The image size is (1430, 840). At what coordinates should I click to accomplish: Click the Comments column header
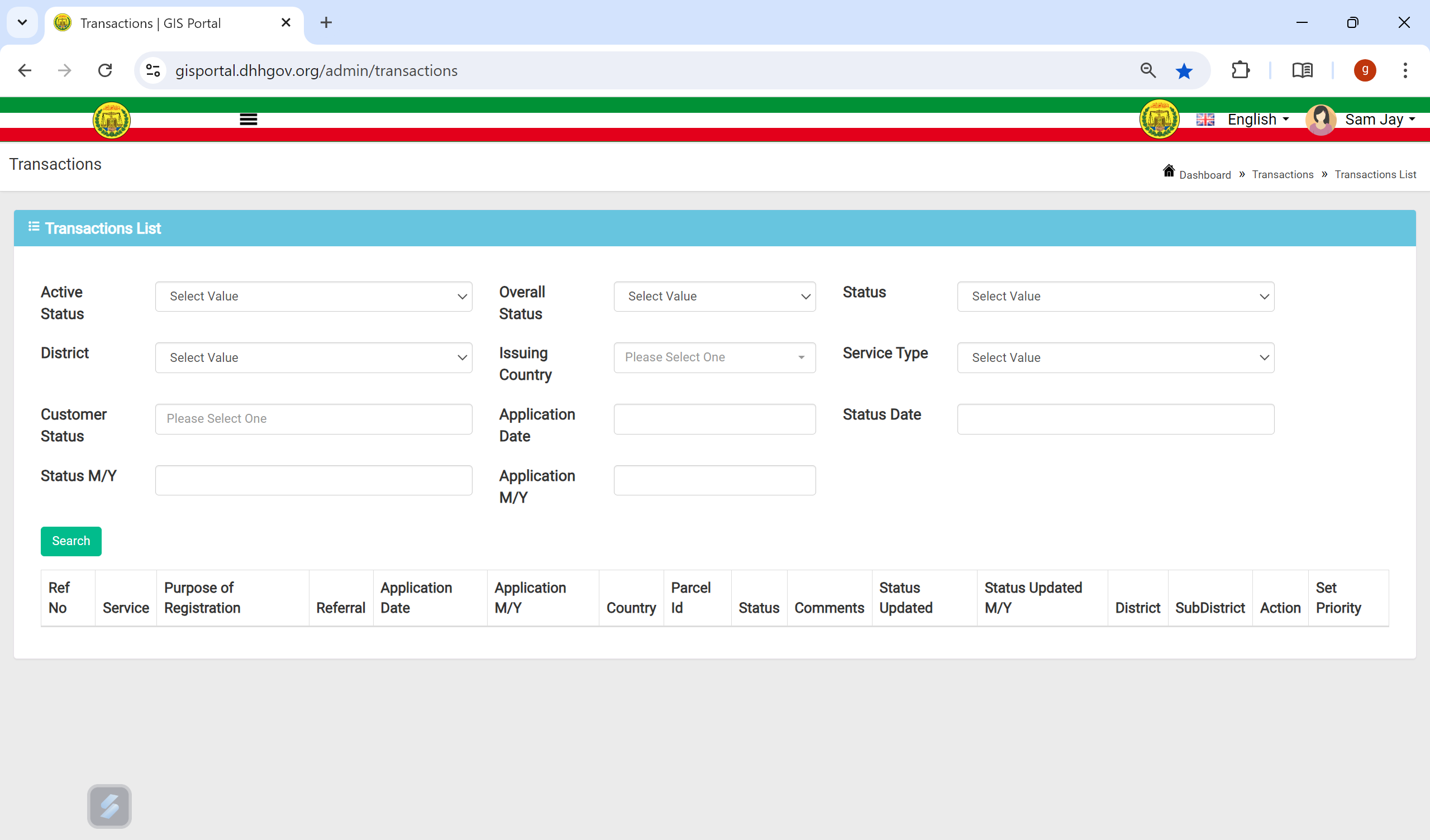(829, 598)
